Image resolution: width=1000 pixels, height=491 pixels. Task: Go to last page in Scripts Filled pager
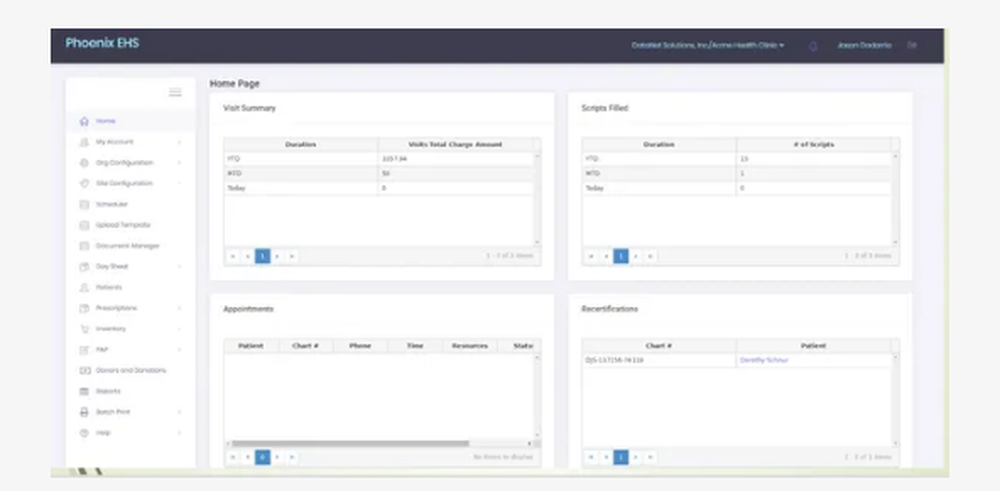651,256
